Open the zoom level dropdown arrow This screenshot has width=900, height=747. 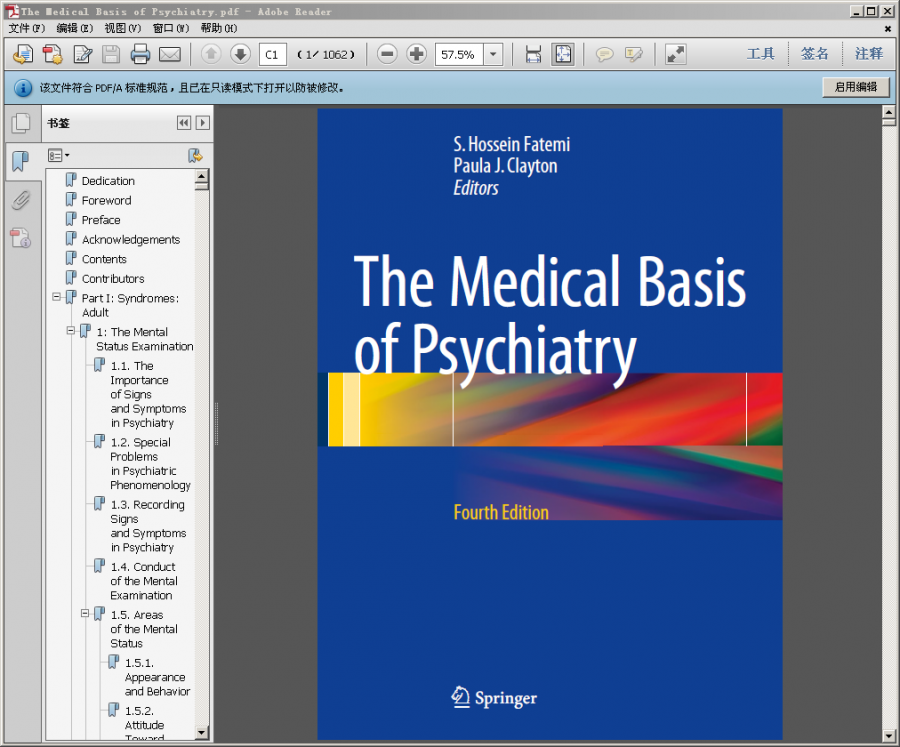point(493,55)
